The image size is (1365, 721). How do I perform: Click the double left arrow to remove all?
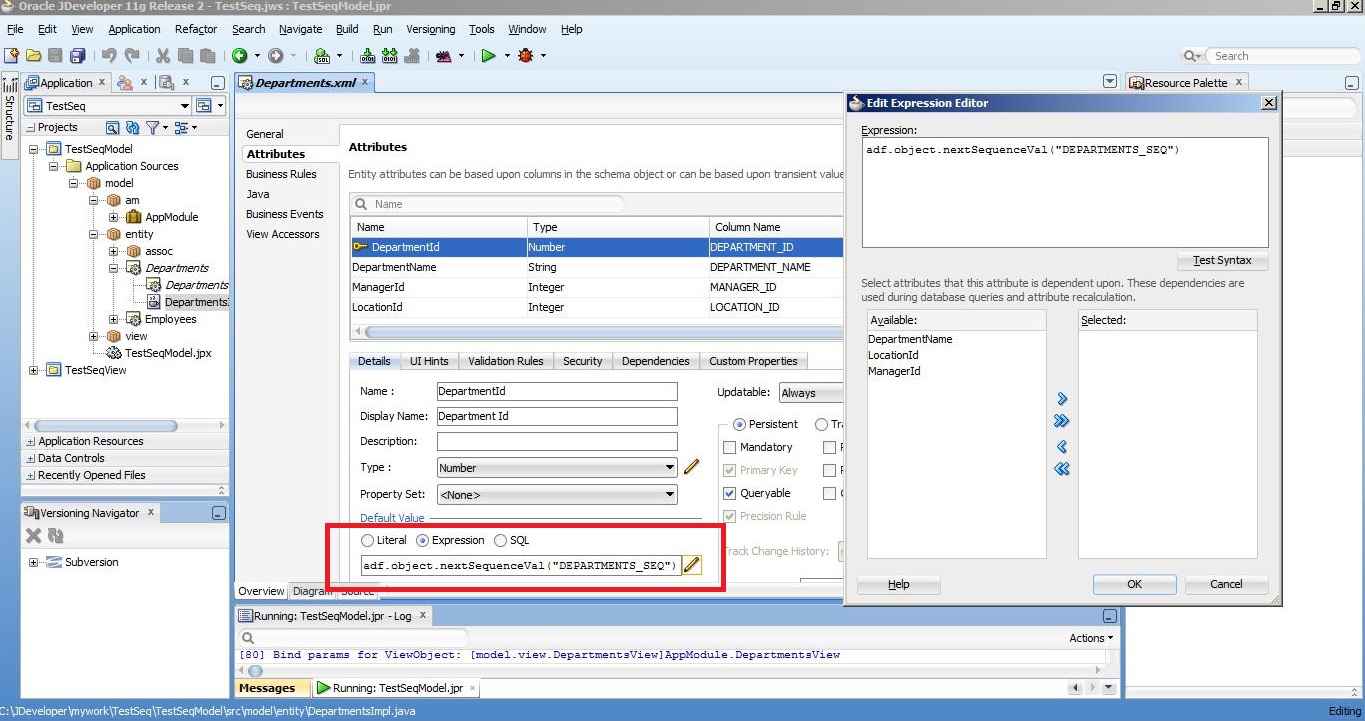1062,468
